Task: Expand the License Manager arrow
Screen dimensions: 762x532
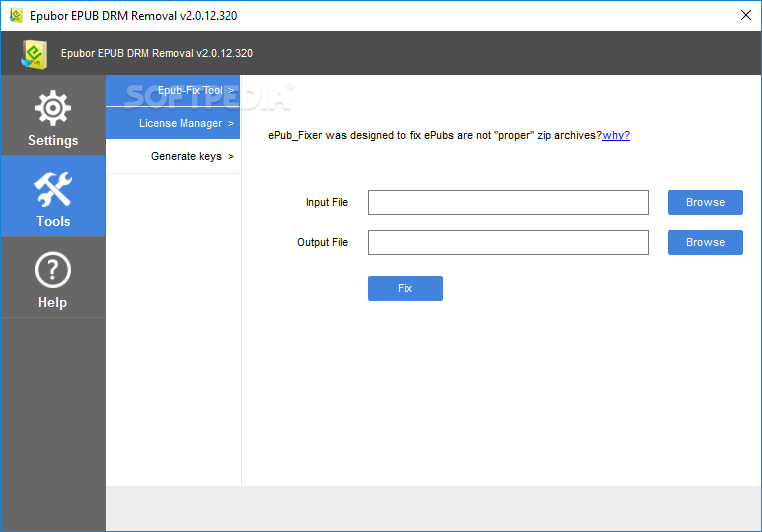Action: click(231, 124)
